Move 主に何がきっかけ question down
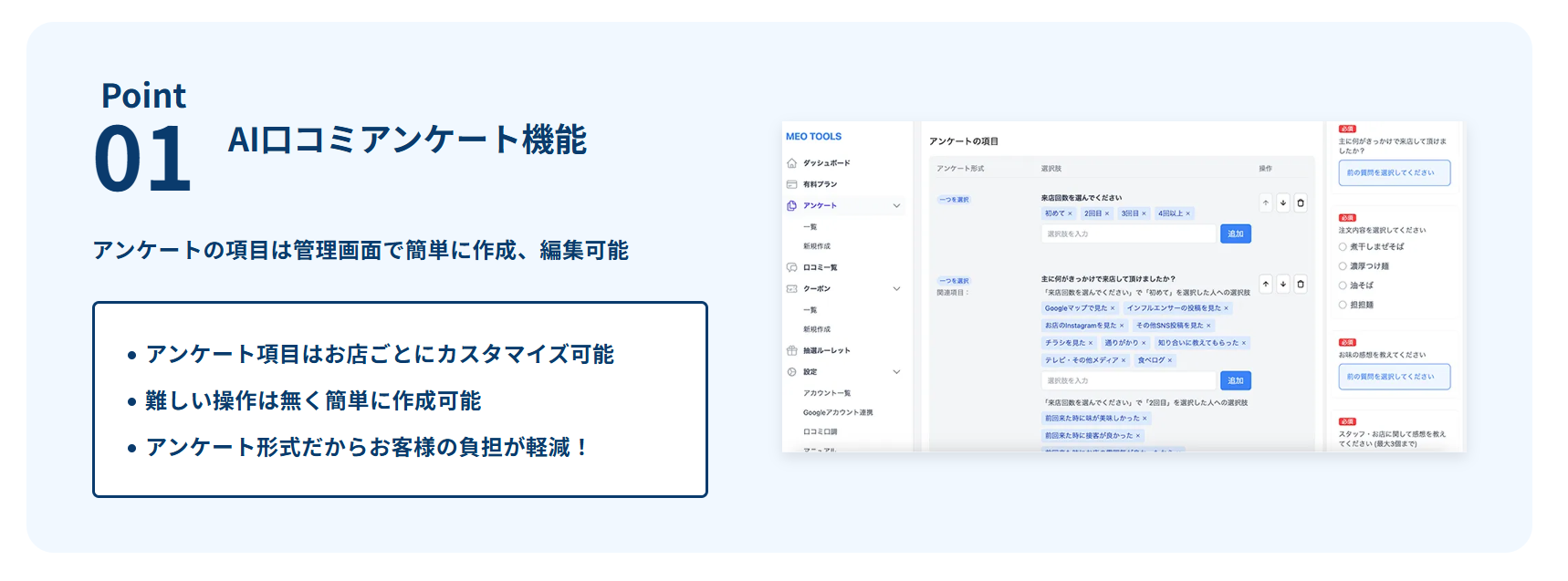This screenshot has width=1568, height=581. click(1283, 284)
